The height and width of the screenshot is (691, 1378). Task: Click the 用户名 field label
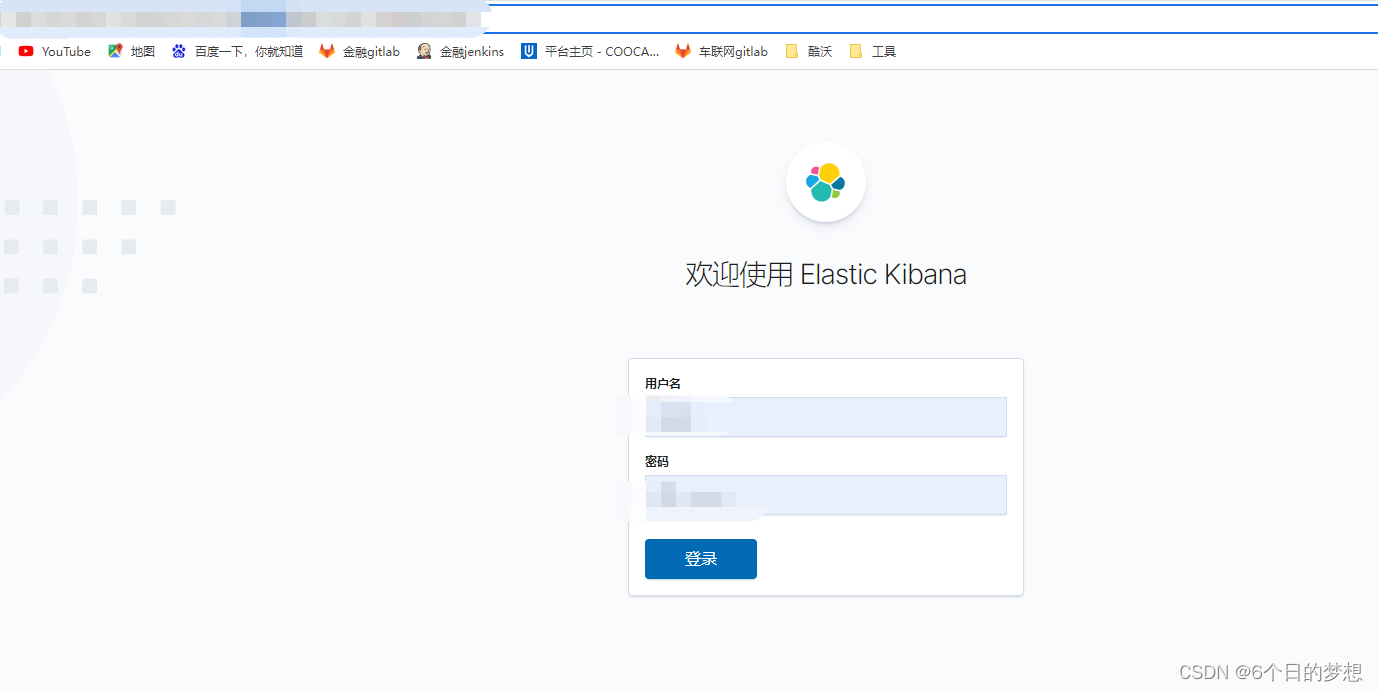[663, 384]
